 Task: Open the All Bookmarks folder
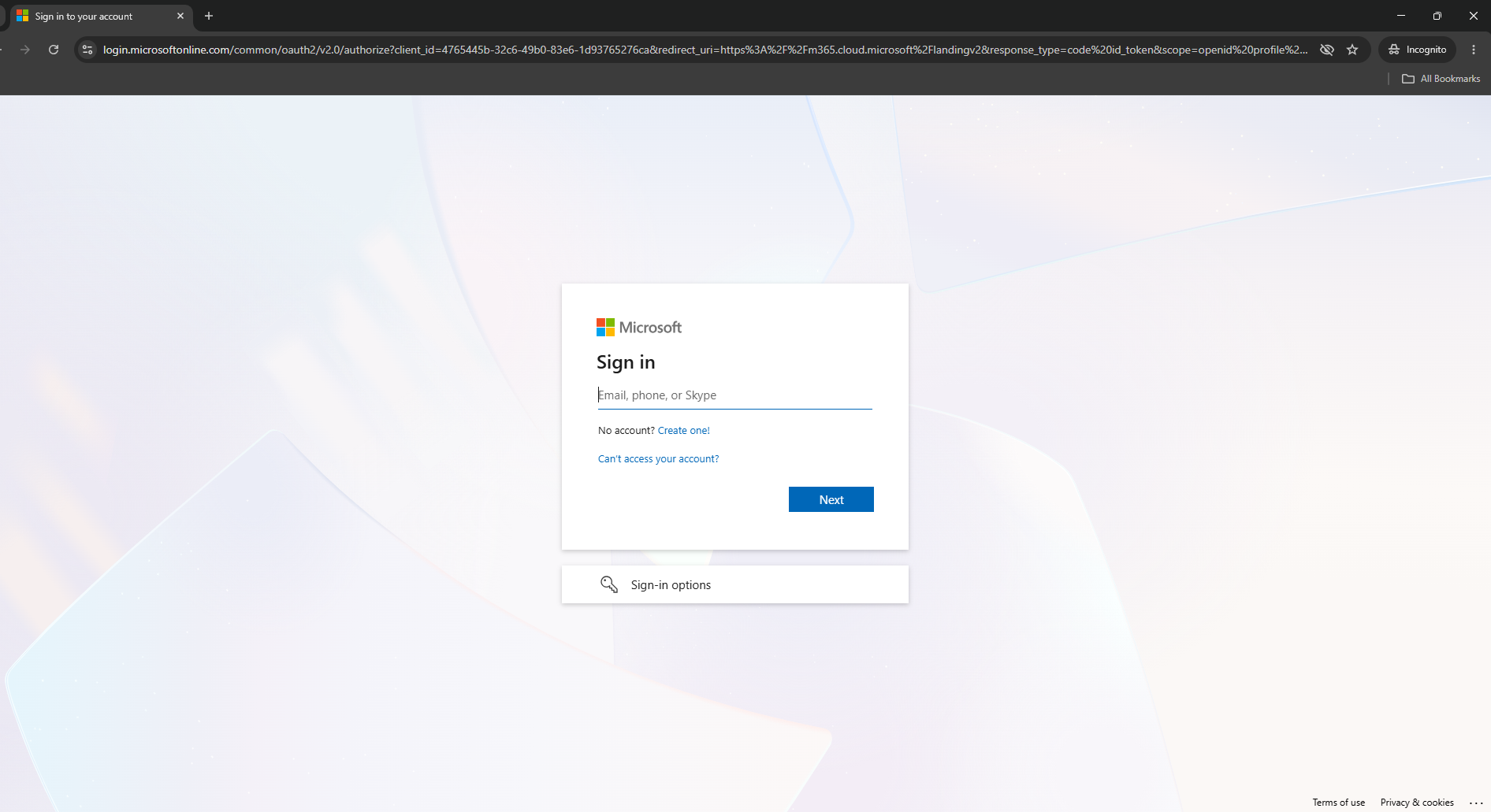1441,79
